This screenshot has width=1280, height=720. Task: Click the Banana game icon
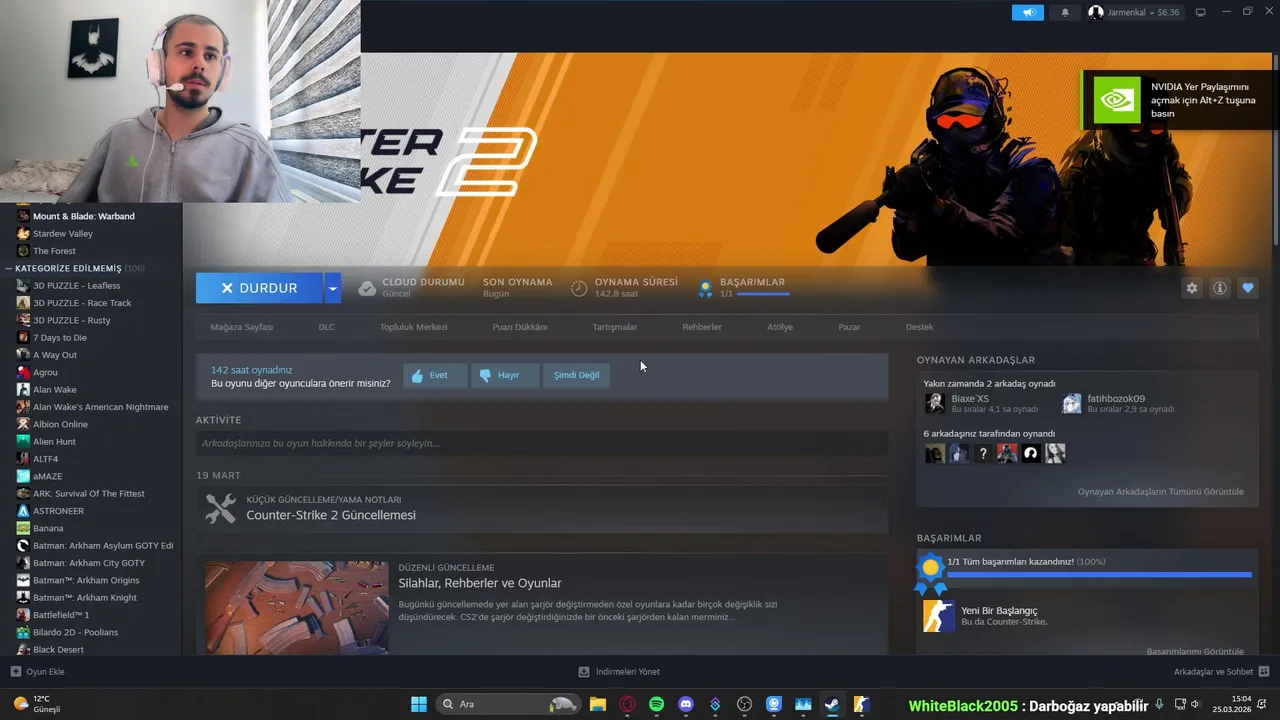tap(23, 528)
